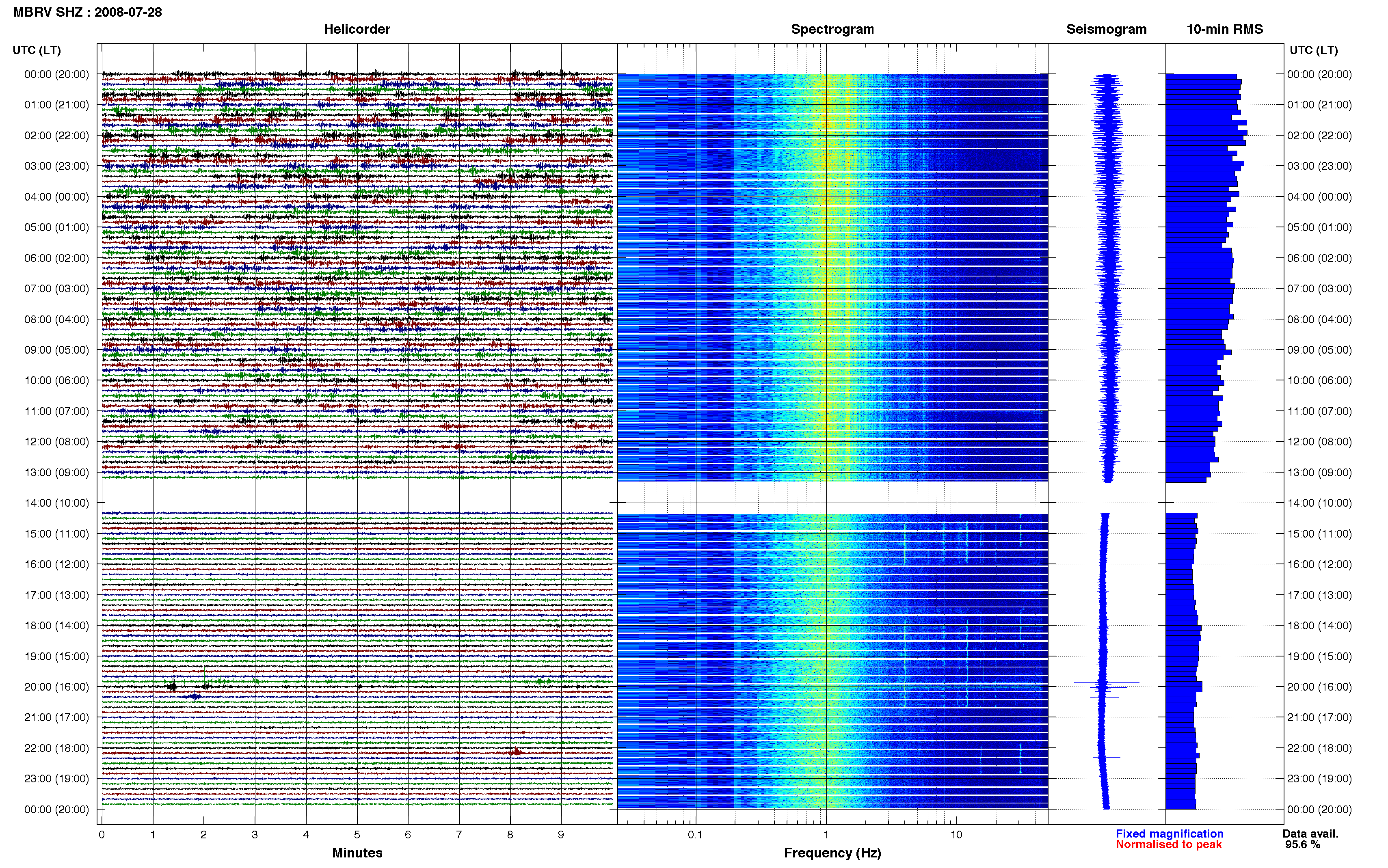1388x868 pixels.
Task: Click the Seismogram panel heading
Action: pos(1106,29)
